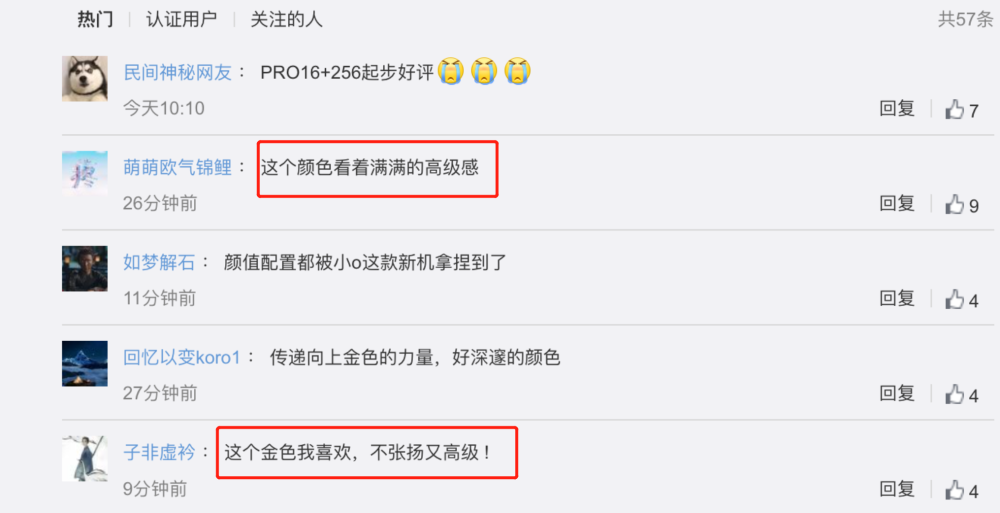
Task: Reply to 民间神秘网友's PRO16+256 comment
Action: (x=897, y=108)
